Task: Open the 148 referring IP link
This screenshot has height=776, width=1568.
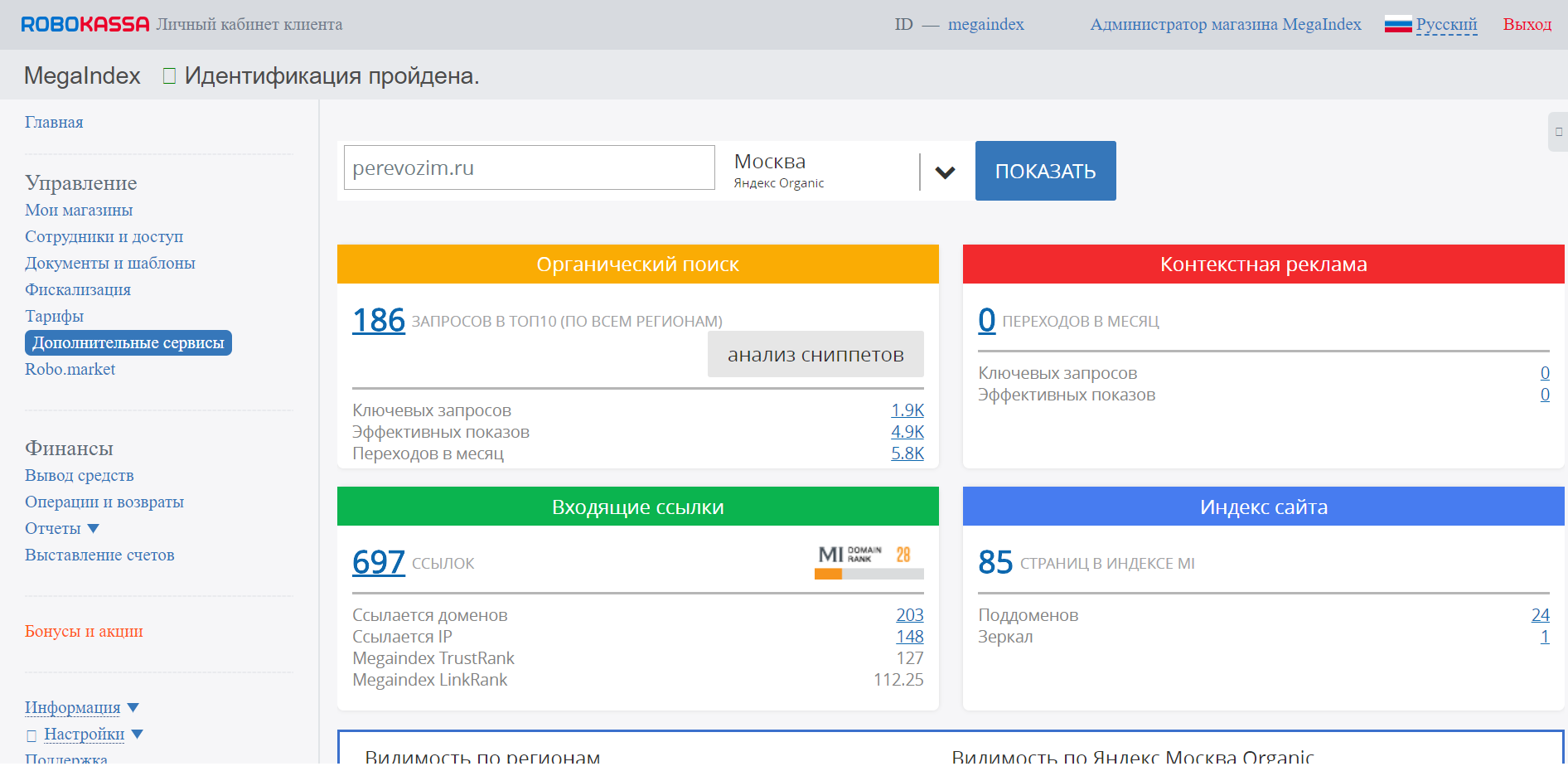Action: [910, 637]
